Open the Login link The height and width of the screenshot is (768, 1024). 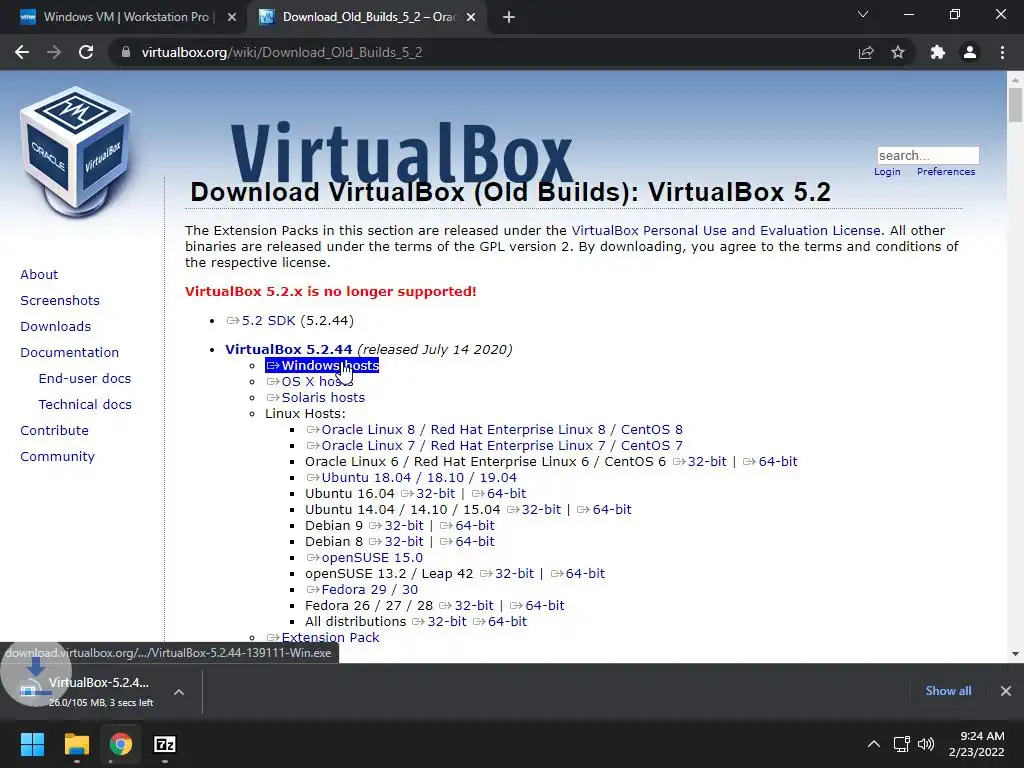click(887, 172)
